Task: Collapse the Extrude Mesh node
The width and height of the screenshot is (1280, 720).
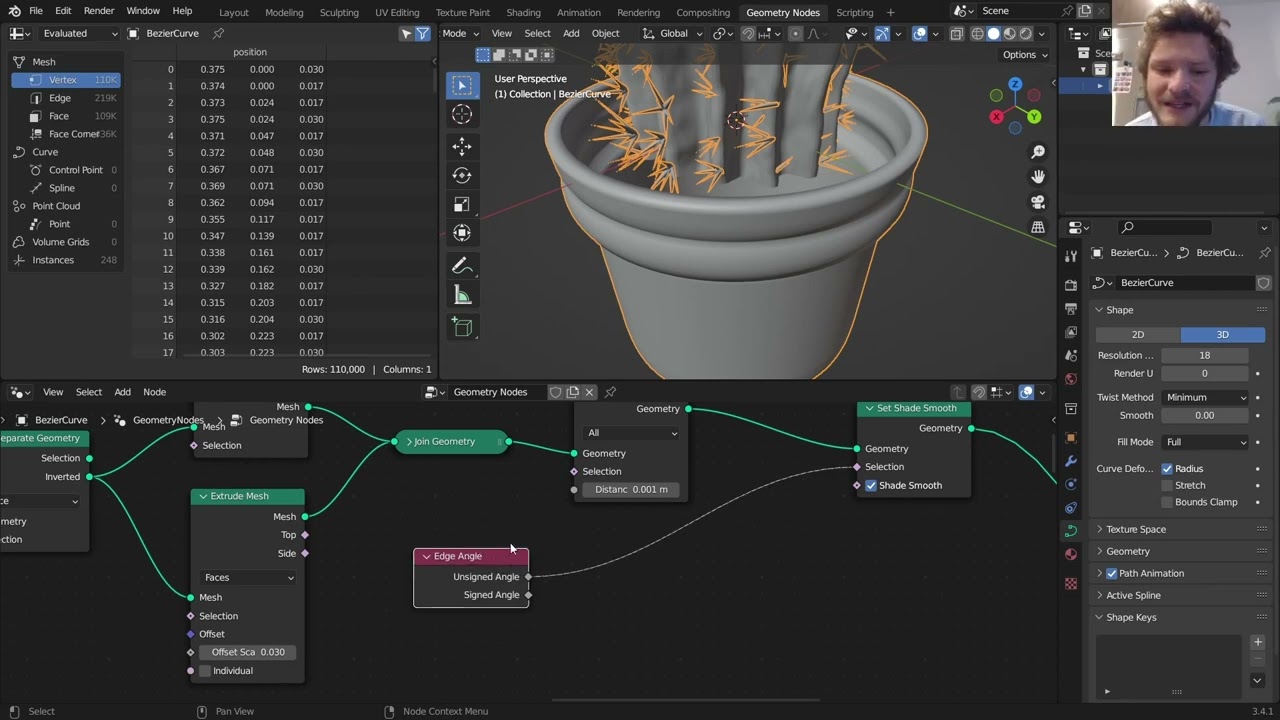Action: 203,496
